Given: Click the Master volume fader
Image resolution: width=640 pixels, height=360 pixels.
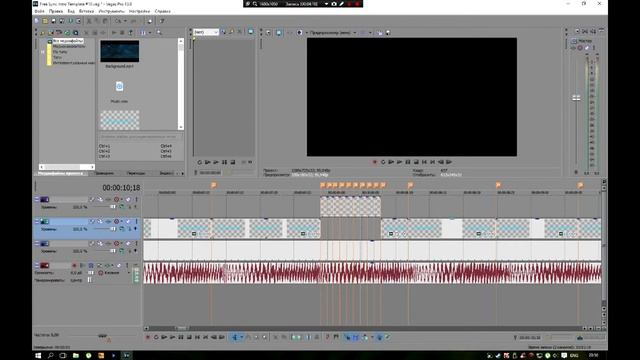Looking at the screenshot, I should [x=576, y=98].
